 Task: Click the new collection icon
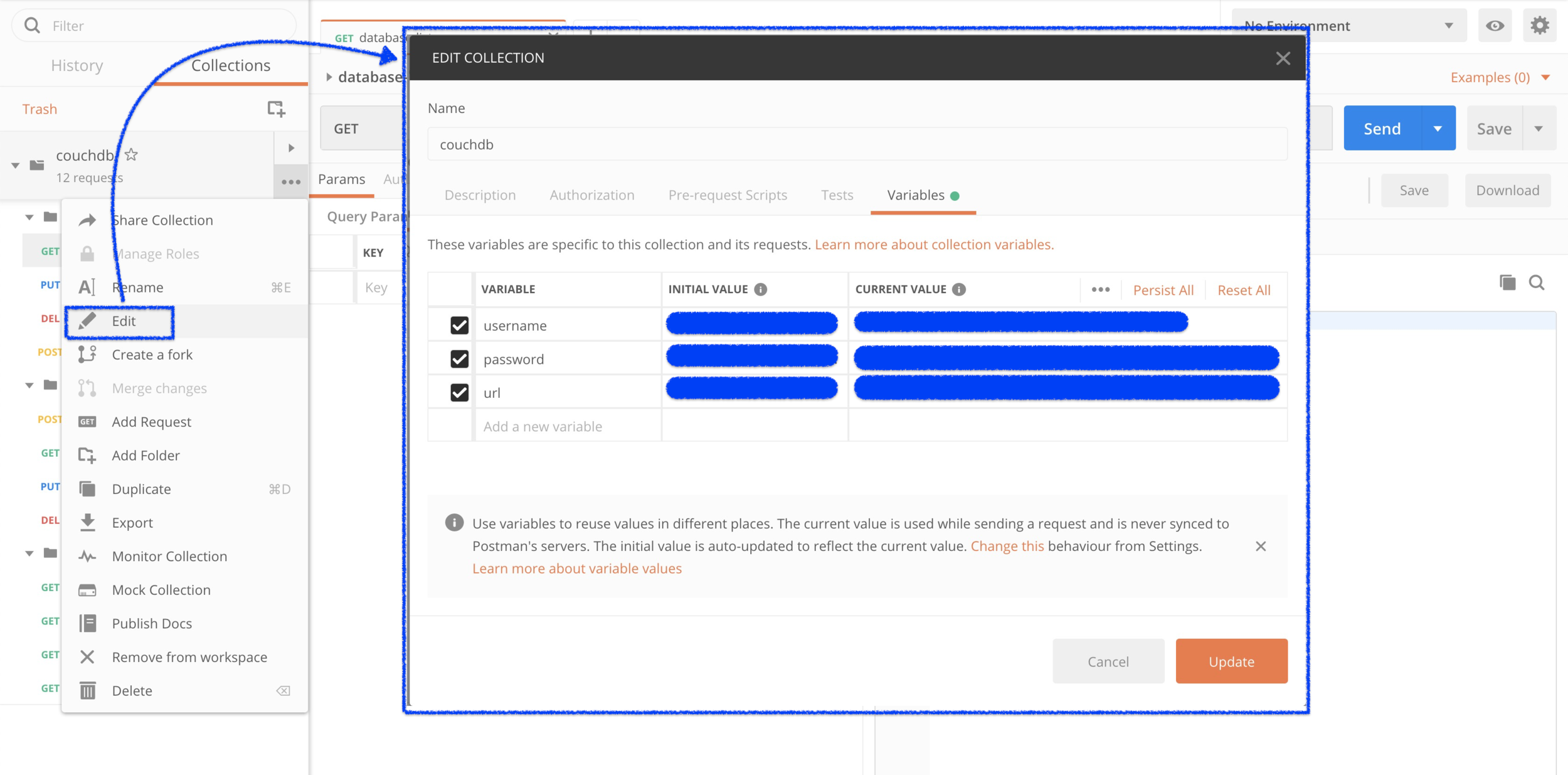(276, 109)
